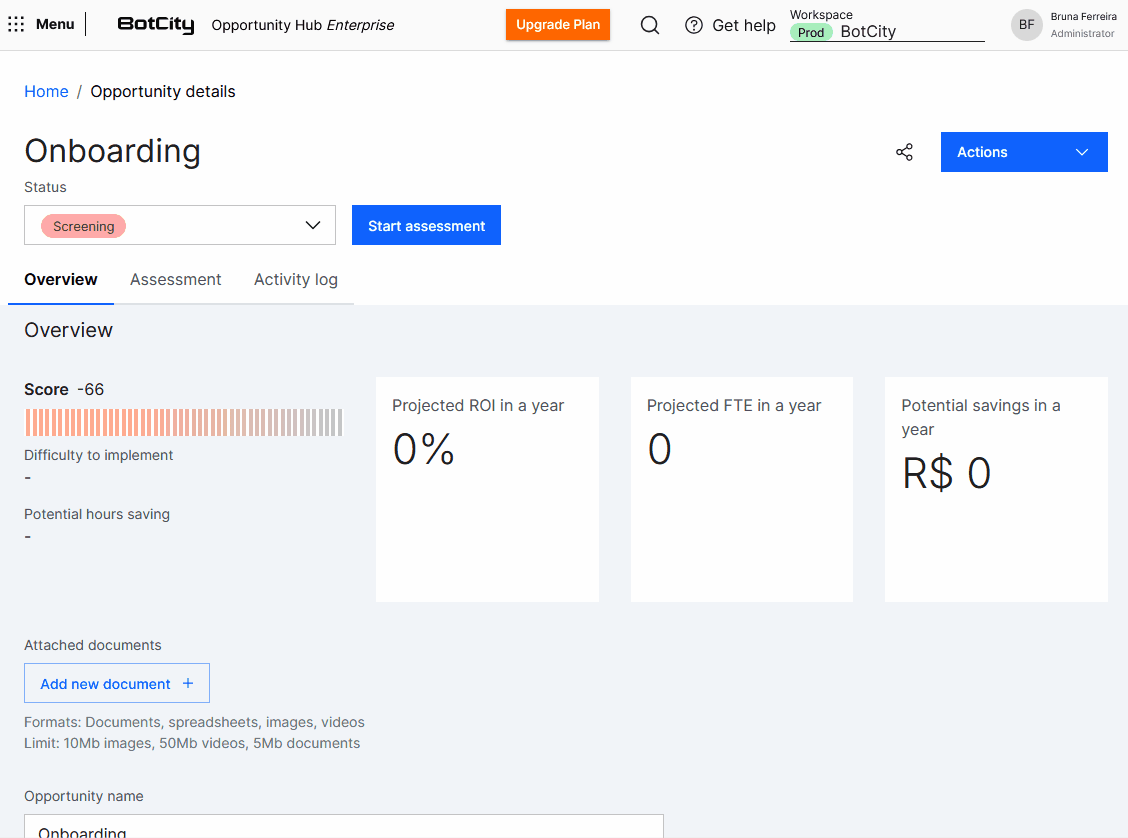1128x838 pixels.
Task: Switch to the Activity log tab
Action: (295, 280)
